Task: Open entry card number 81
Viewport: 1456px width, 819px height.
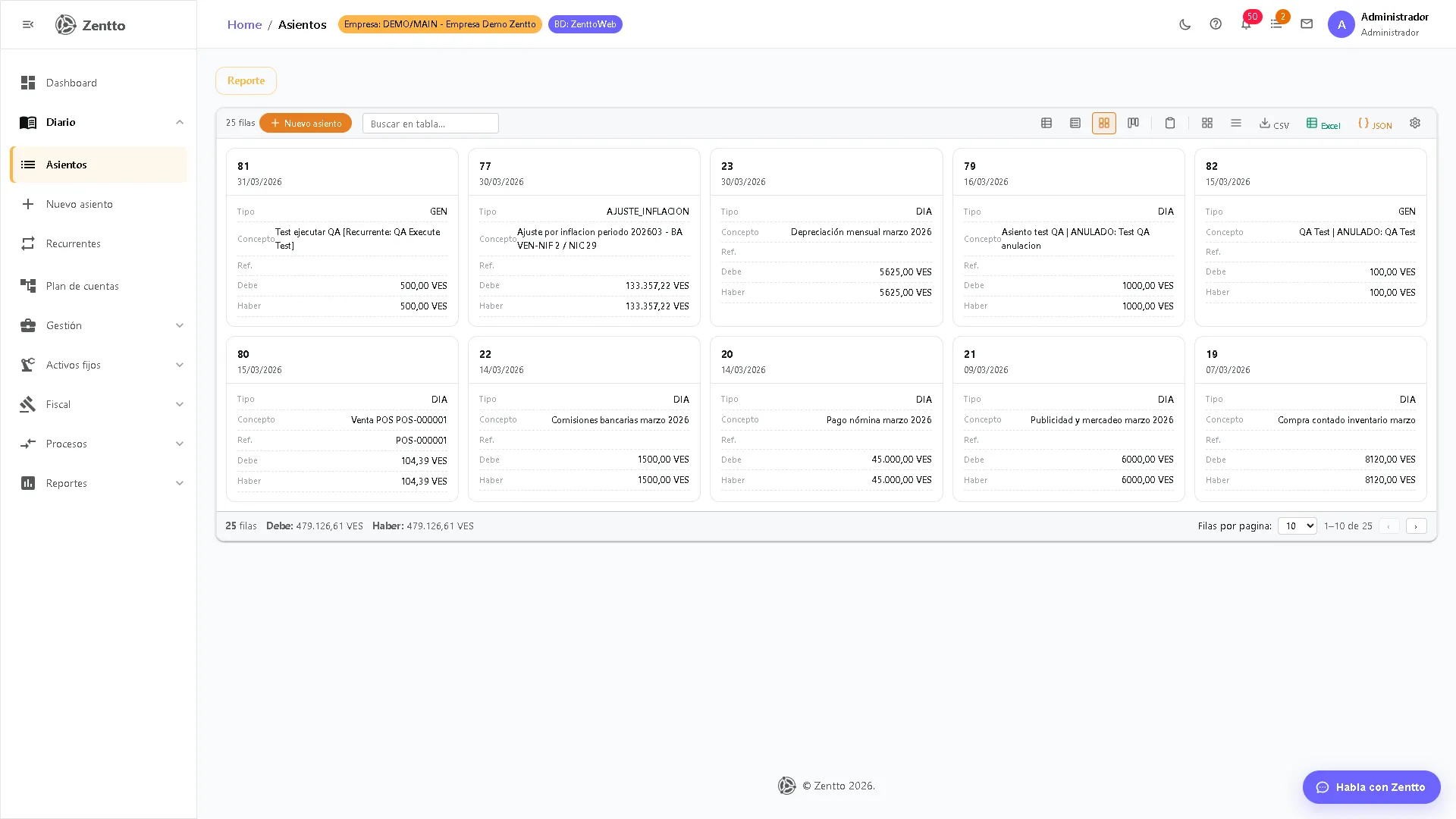Action: [x=342, y=237]
